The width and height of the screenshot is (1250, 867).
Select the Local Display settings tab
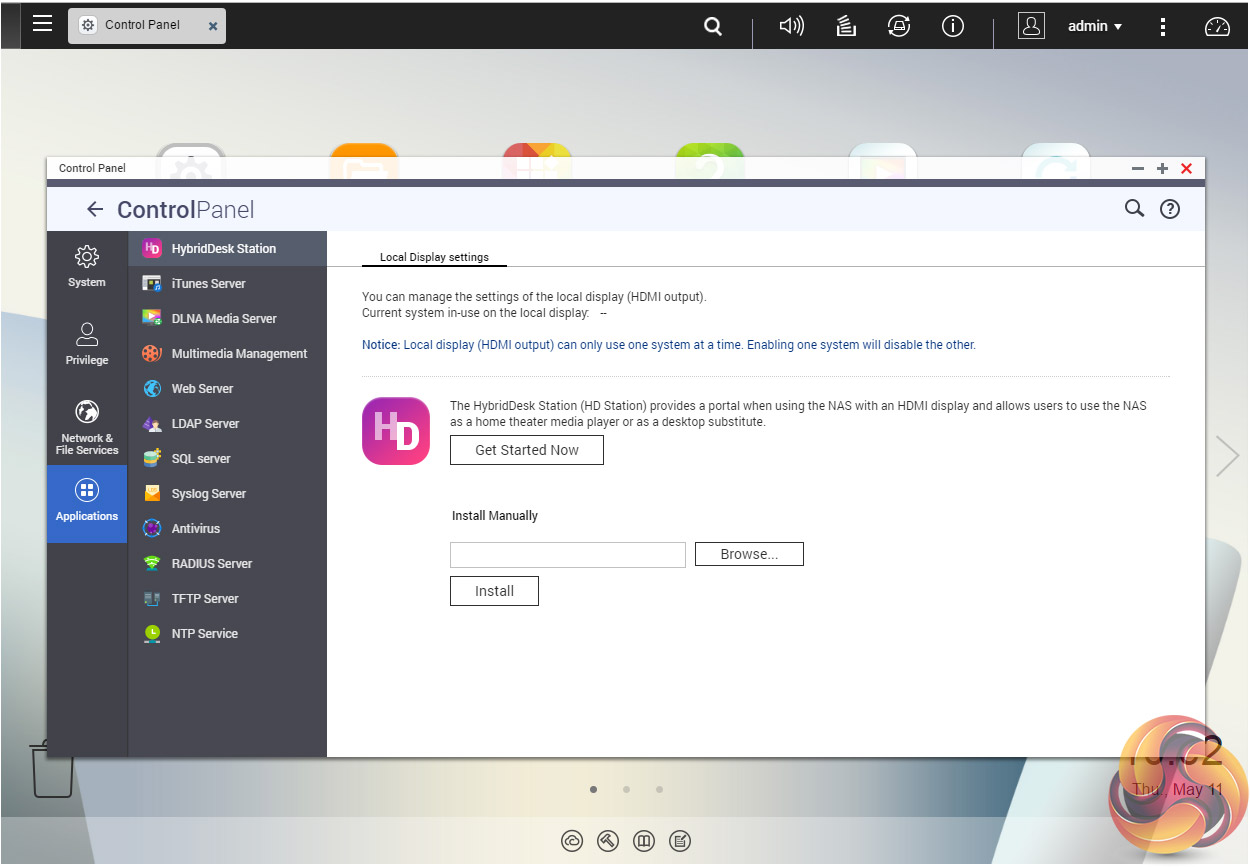(434, 257)
